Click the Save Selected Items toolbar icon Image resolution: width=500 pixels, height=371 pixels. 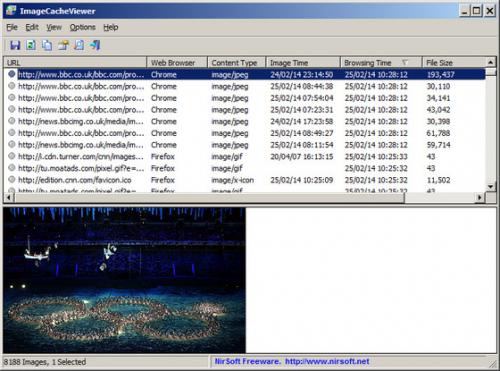15,45
